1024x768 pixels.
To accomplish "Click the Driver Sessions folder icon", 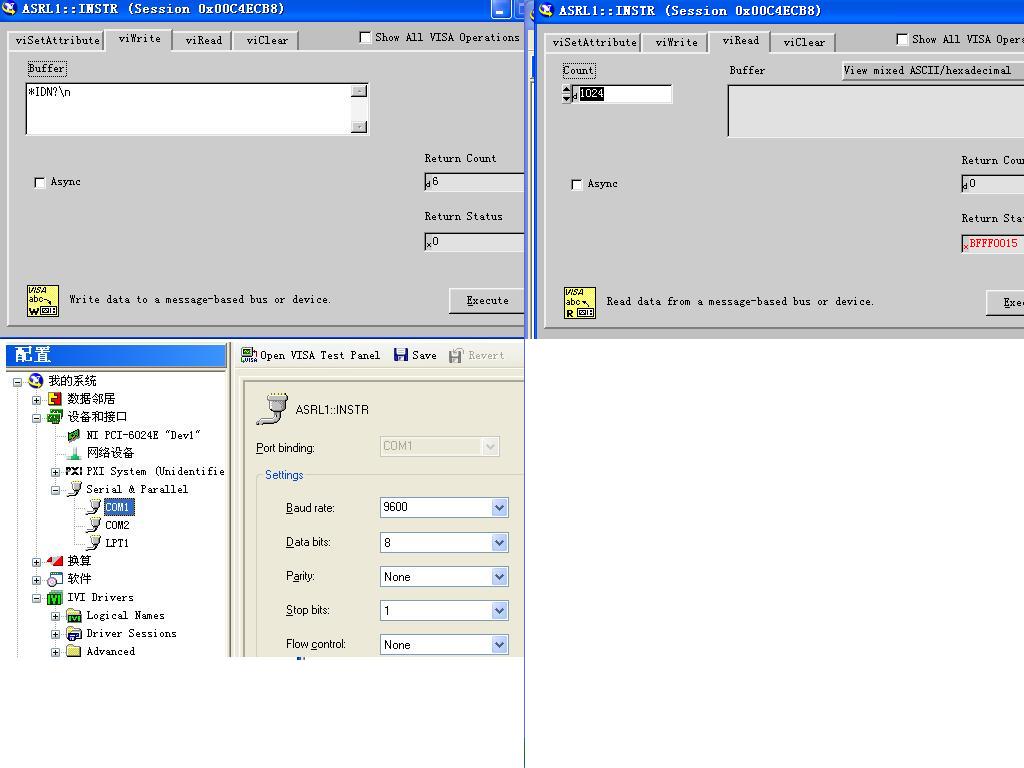I will pos(74,633).
